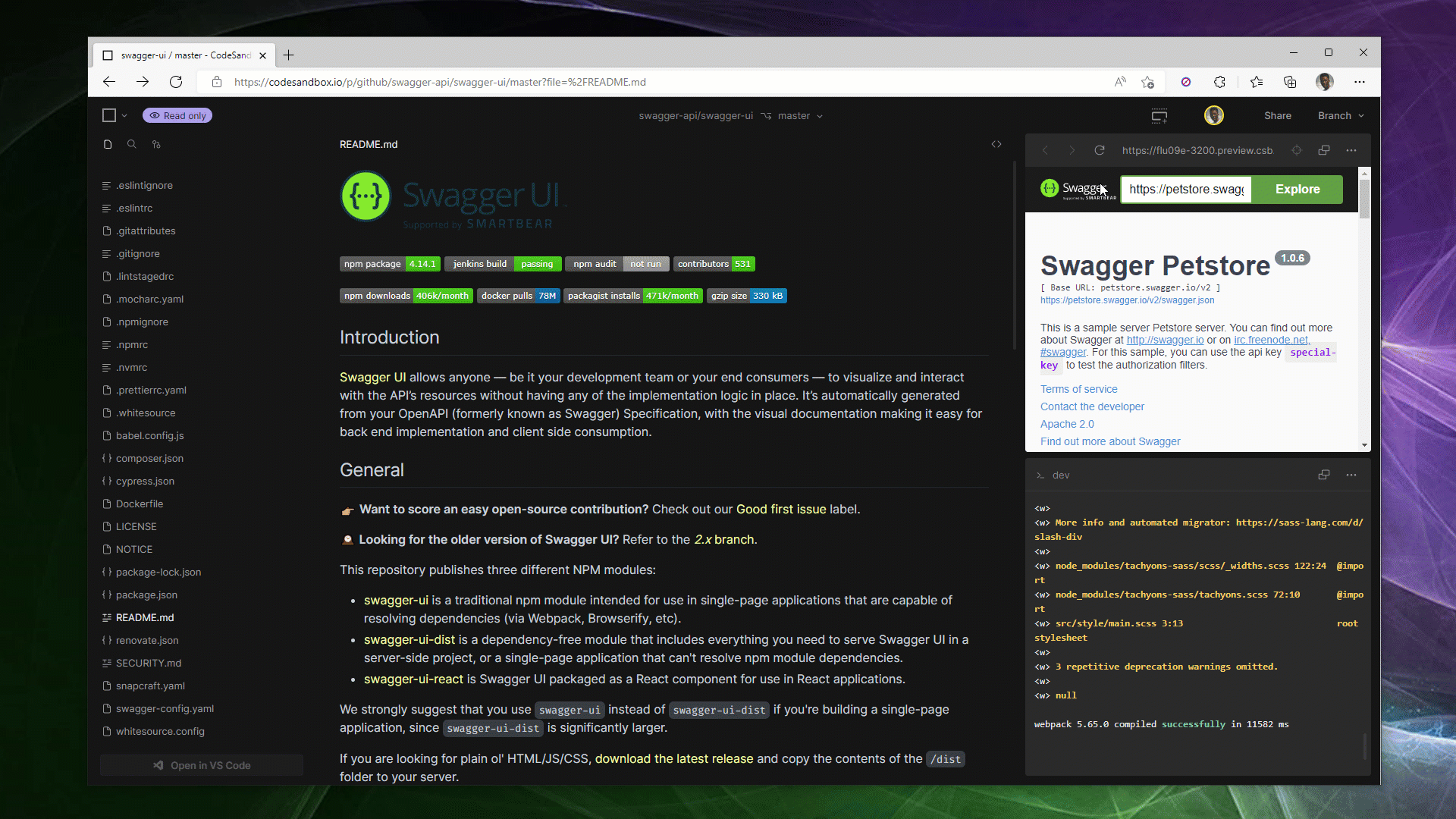Click the Share button

[1277, 116]
